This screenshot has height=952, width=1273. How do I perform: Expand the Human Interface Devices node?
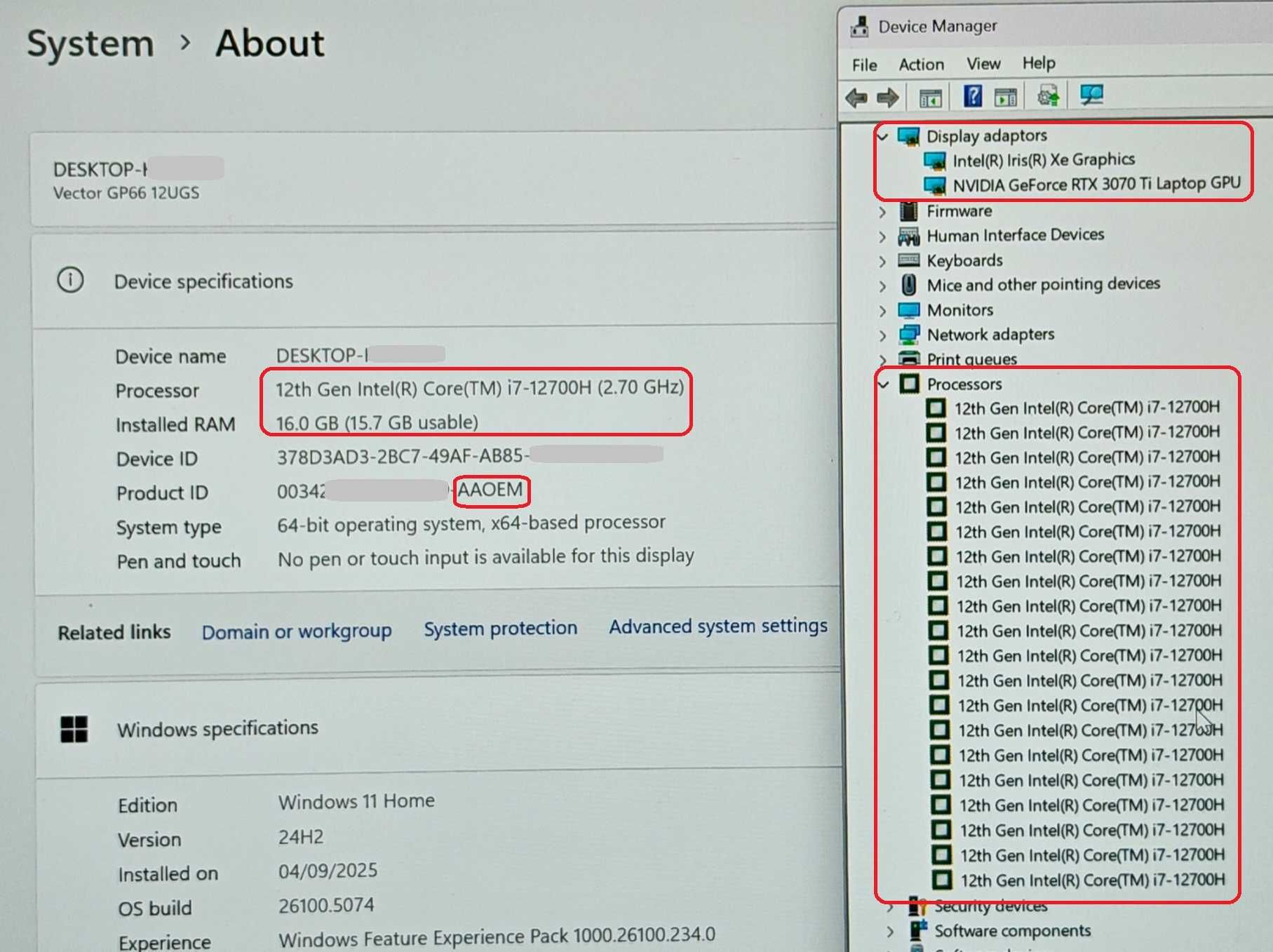click(883, 237)
